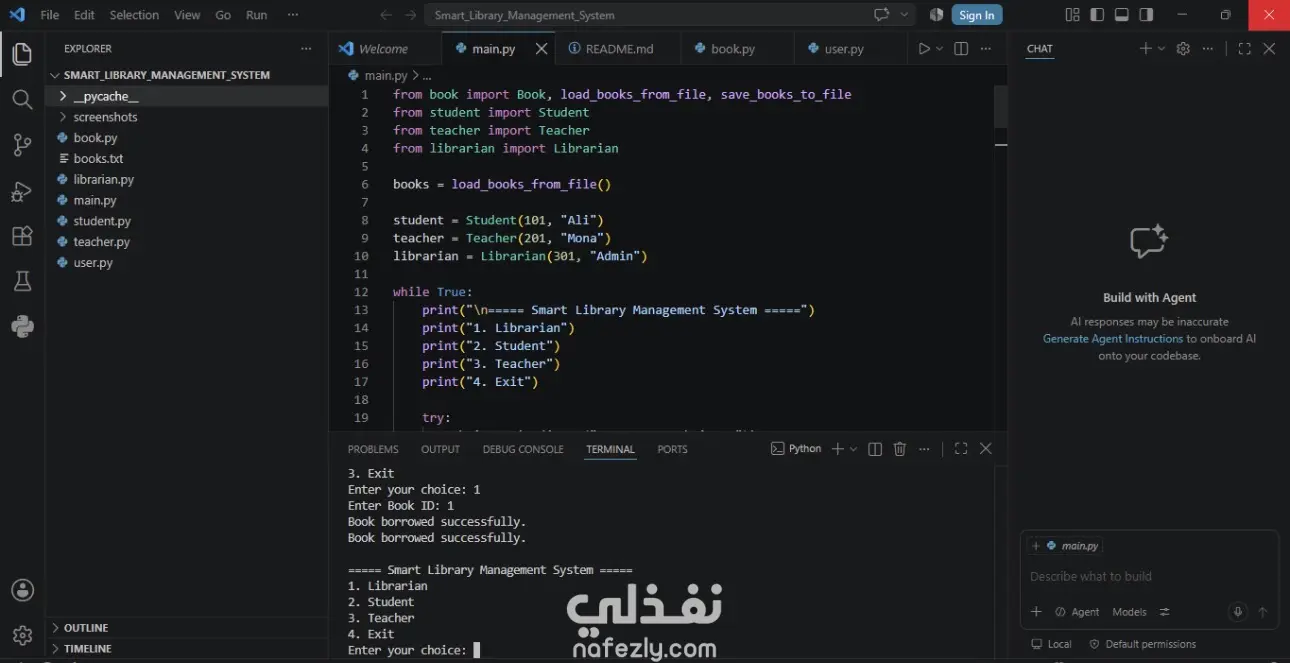Open the Selection menu

(x=134, y=15)
